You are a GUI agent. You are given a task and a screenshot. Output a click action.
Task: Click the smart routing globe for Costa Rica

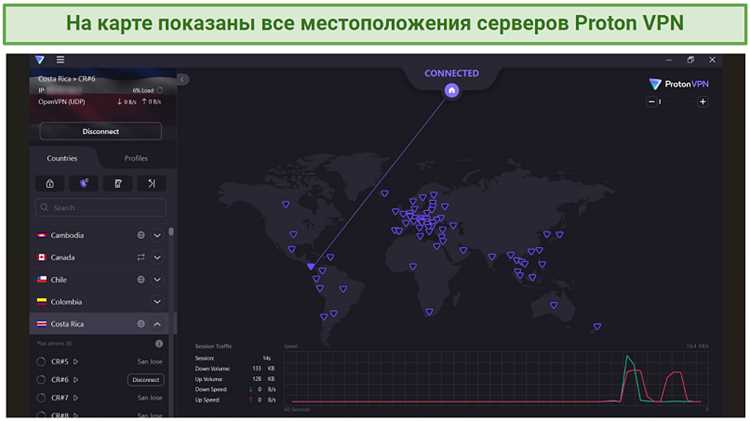(x=141, y=324)
